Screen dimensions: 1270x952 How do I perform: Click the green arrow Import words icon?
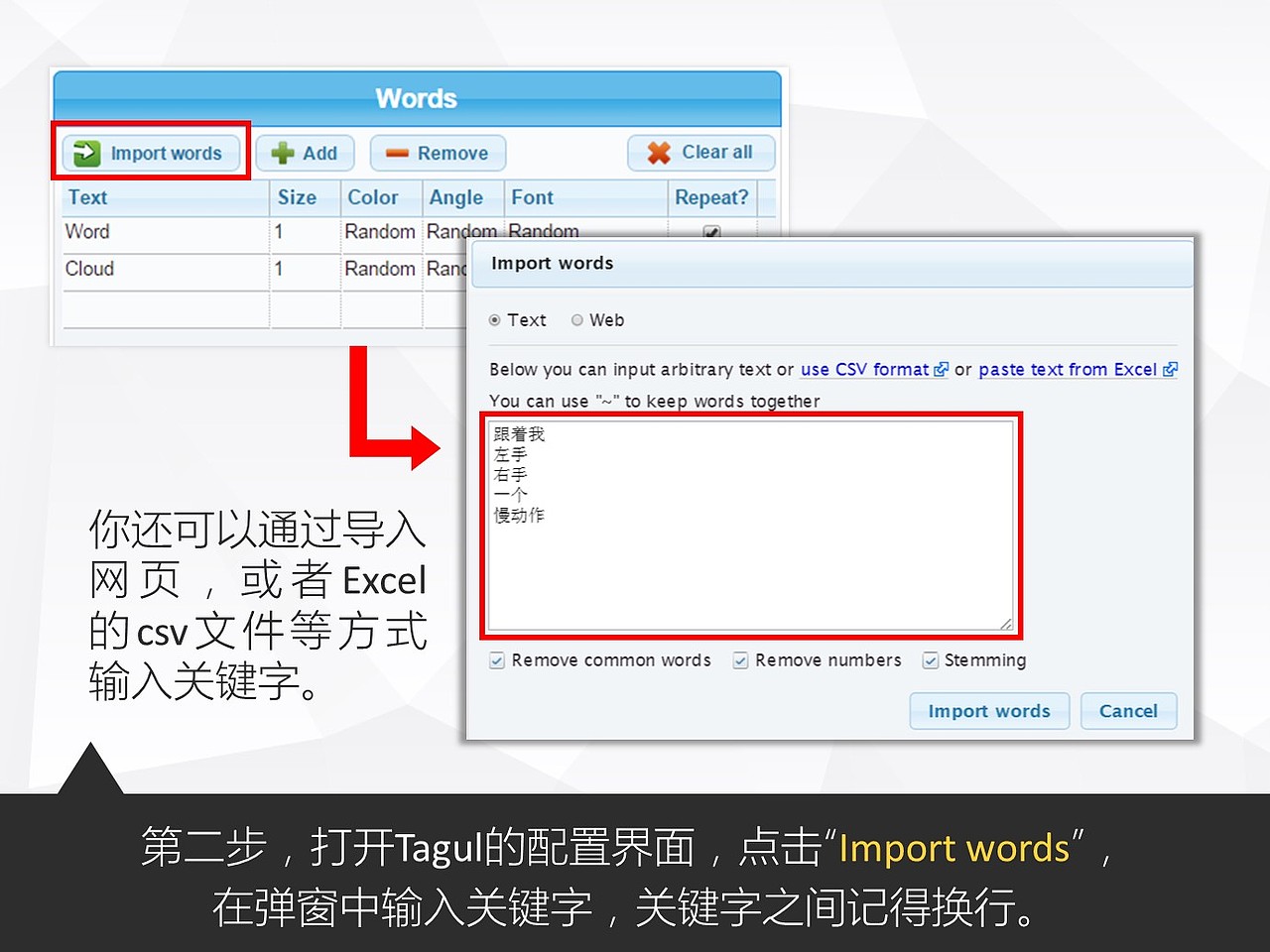[x=87, y=153]
